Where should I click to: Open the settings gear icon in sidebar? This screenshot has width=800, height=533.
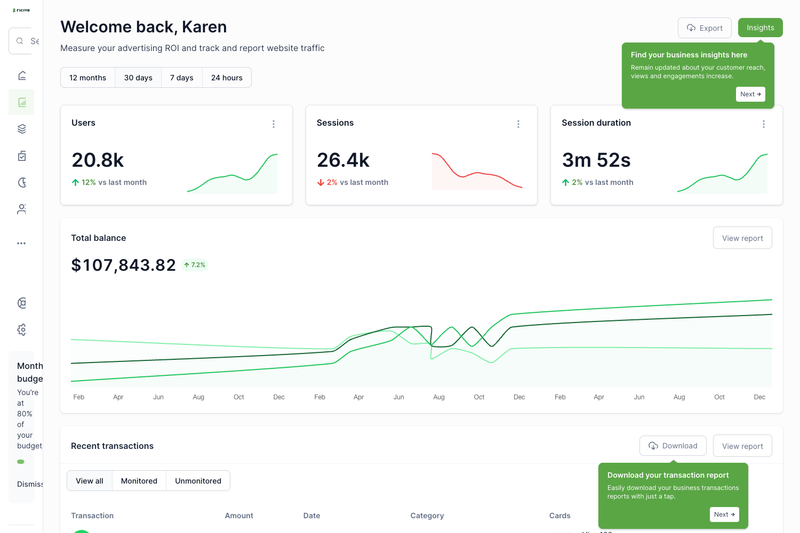click(21, 329)
